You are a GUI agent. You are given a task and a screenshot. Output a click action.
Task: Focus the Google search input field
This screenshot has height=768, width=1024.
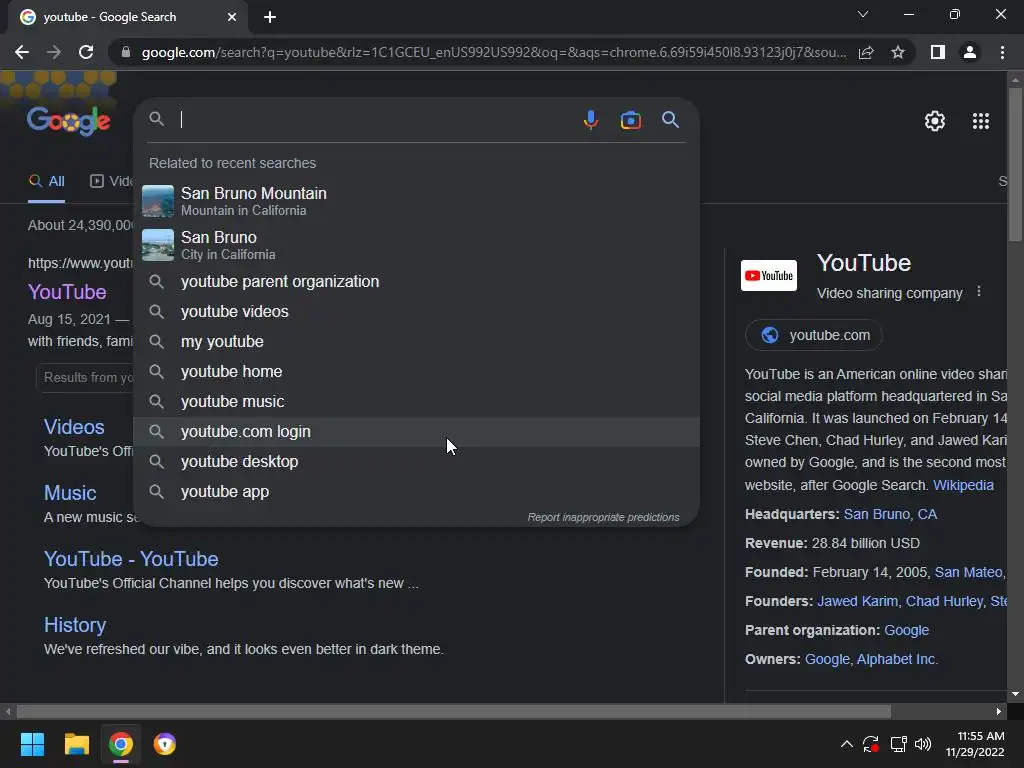point(376,120)
